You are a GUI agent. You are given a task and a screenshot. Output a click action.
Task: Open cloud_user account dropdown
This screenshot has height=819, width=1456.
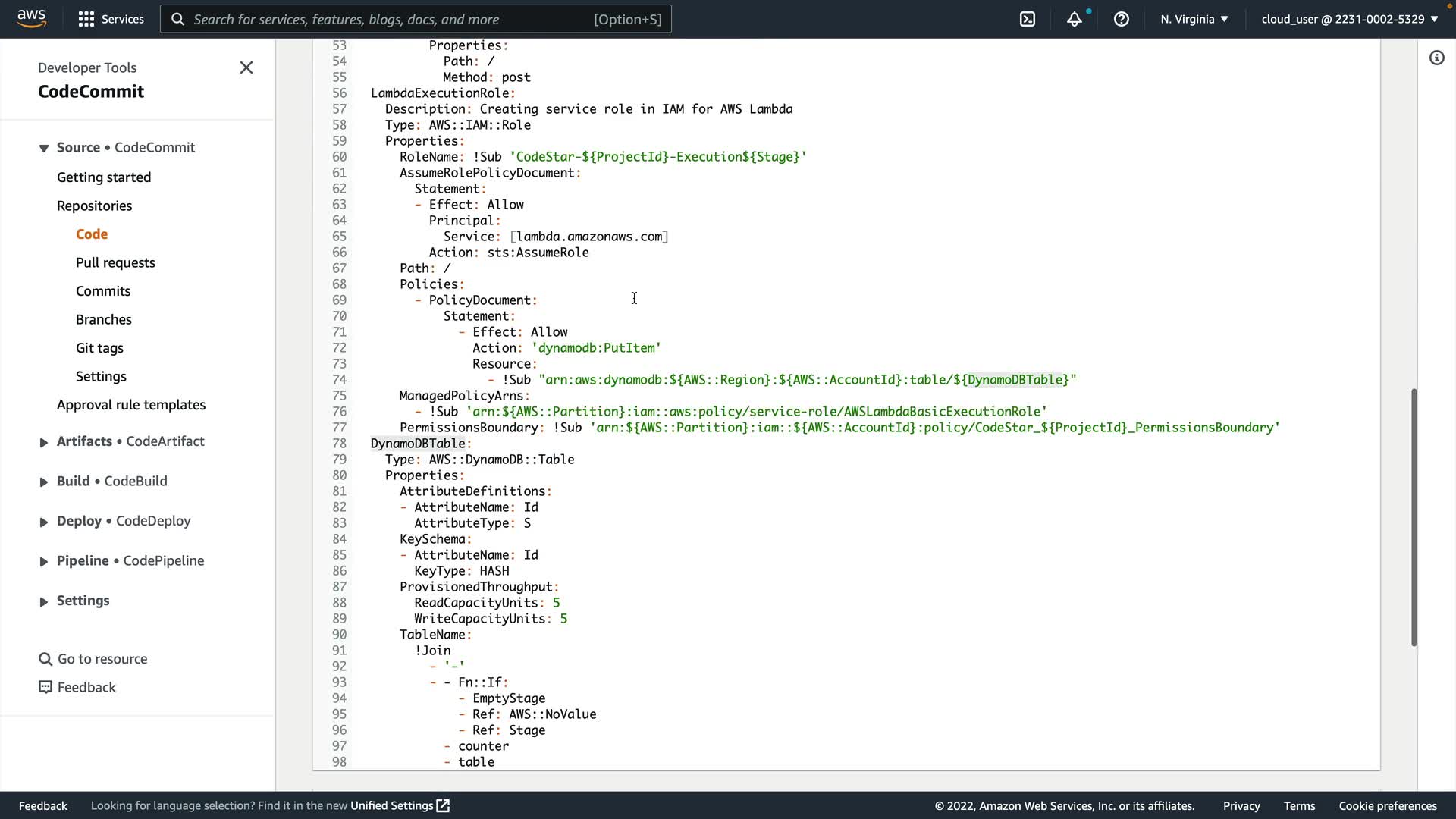tap(1349, 19)
